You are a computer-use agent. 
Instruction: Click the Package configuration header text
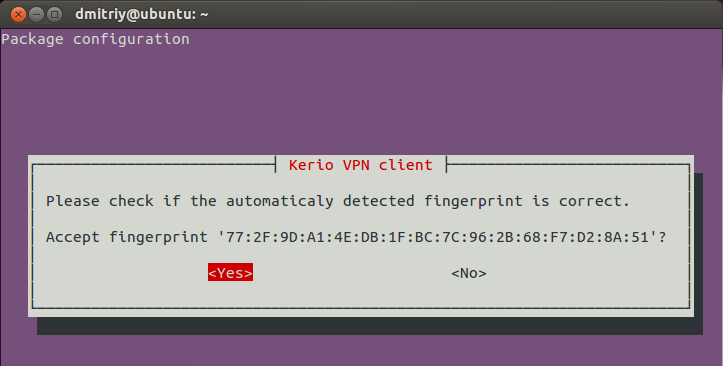click(95, 39)
